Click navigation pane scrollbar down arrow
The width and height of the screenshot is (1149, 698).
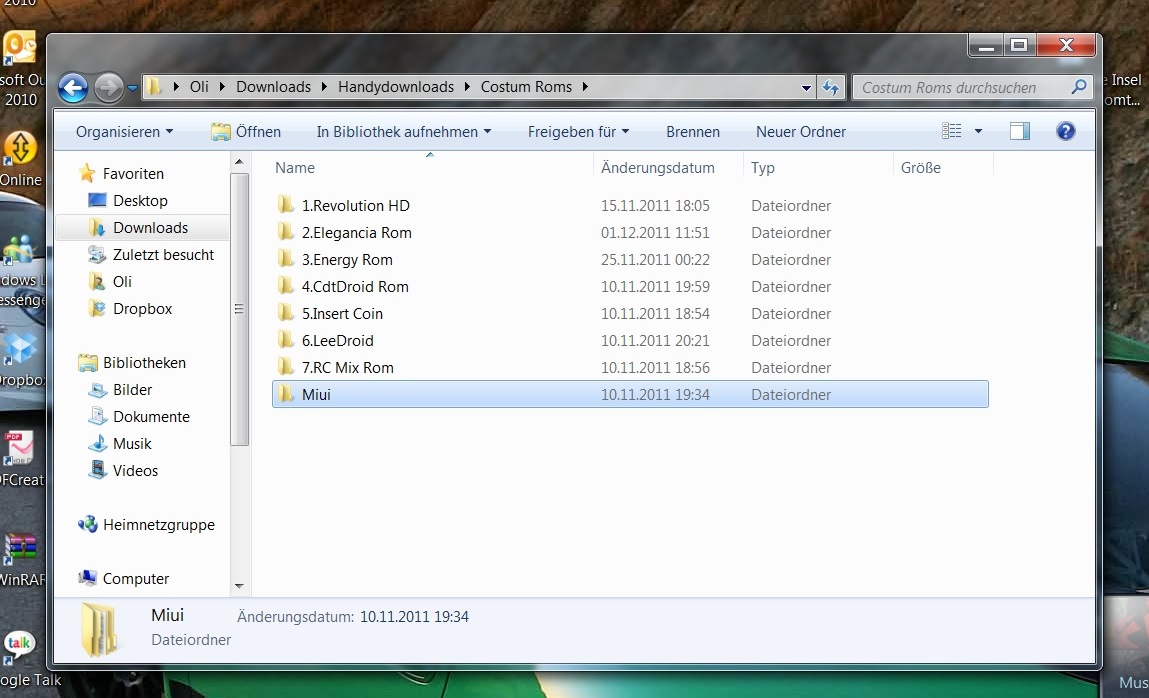pyautogui.click(x=239, y=586)
